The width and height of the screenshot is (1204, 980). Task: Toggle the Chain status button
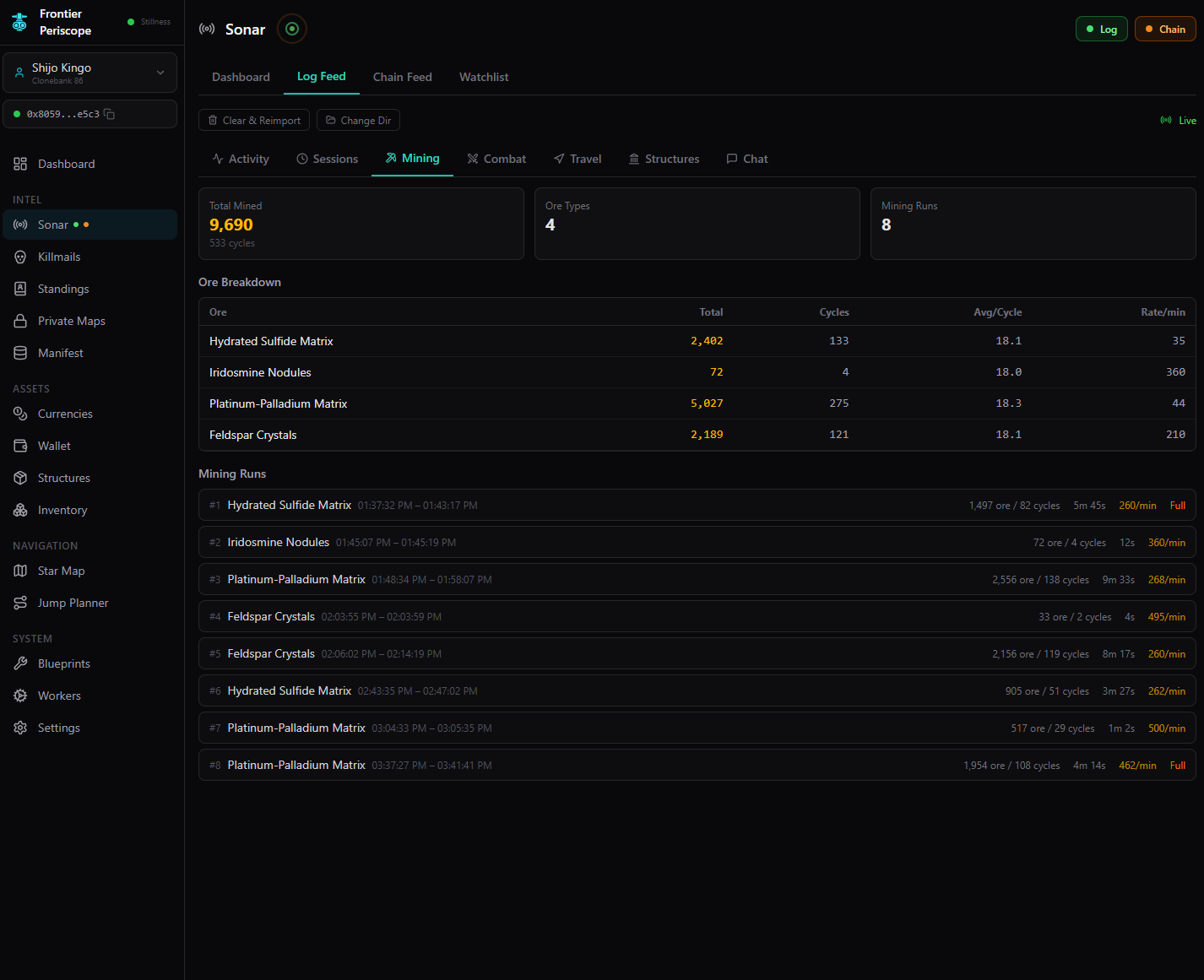pos(1165,29)
